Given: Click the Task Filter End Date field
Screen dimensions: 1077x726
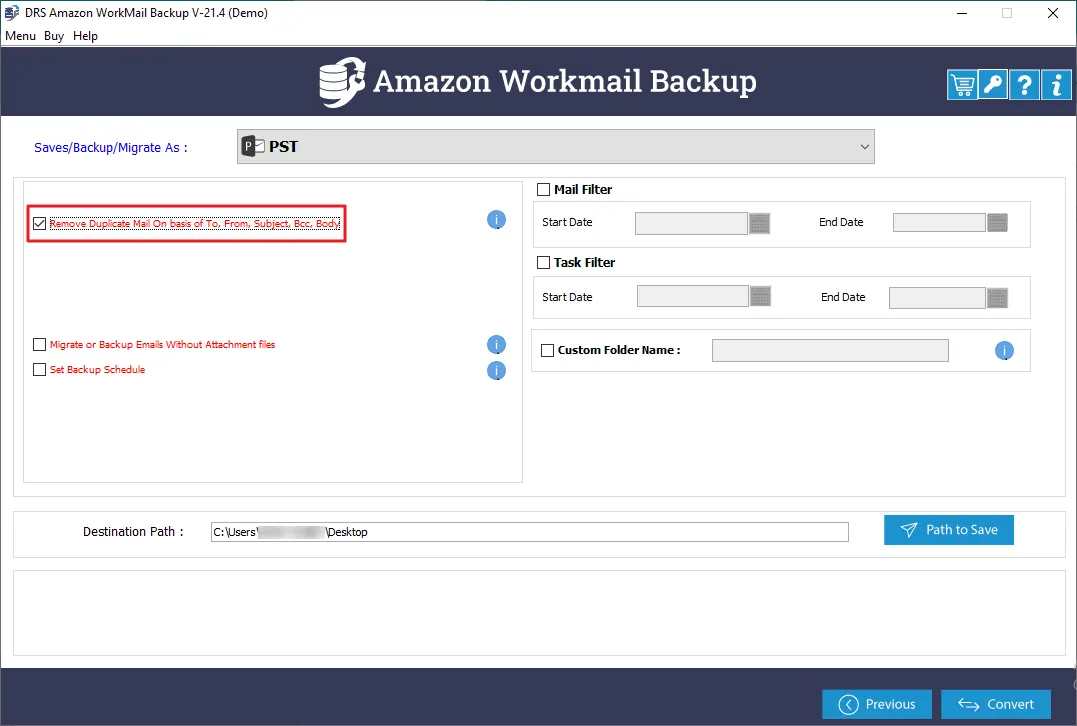Looking at the screenshot, I should click(937, 298).
